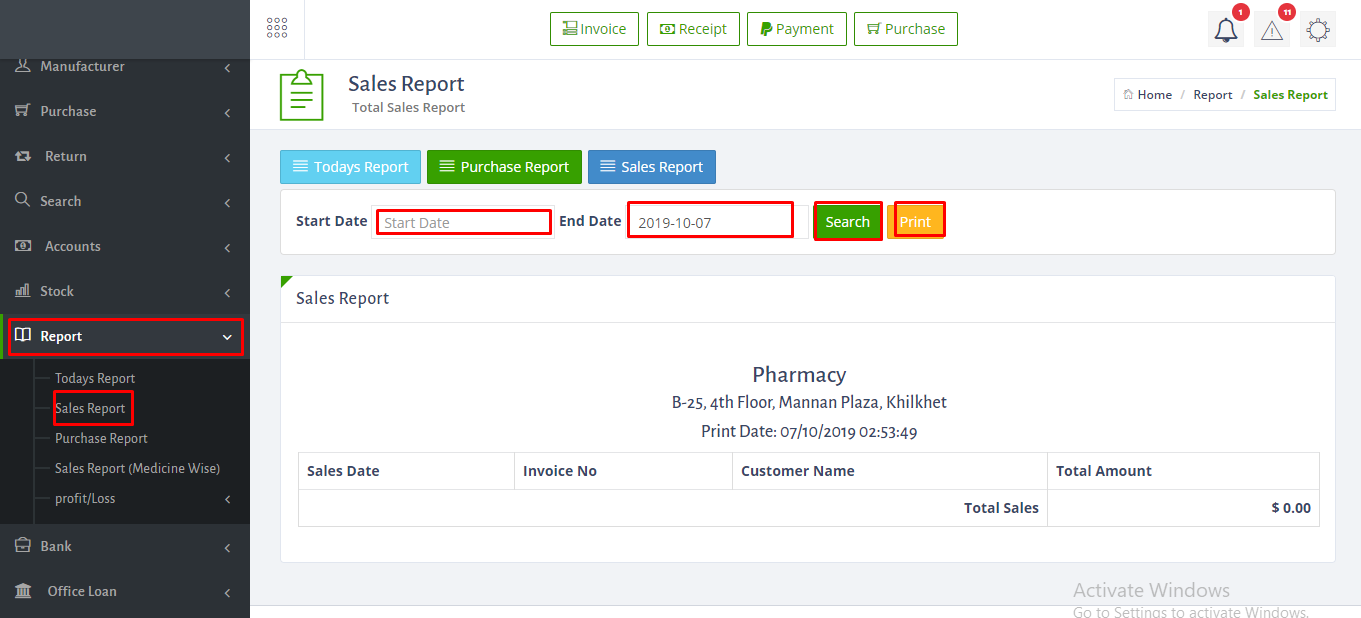The image size is (1361, 618).
Task: Click the Home breadcrumb icon
Action: tap(1128, 95)
